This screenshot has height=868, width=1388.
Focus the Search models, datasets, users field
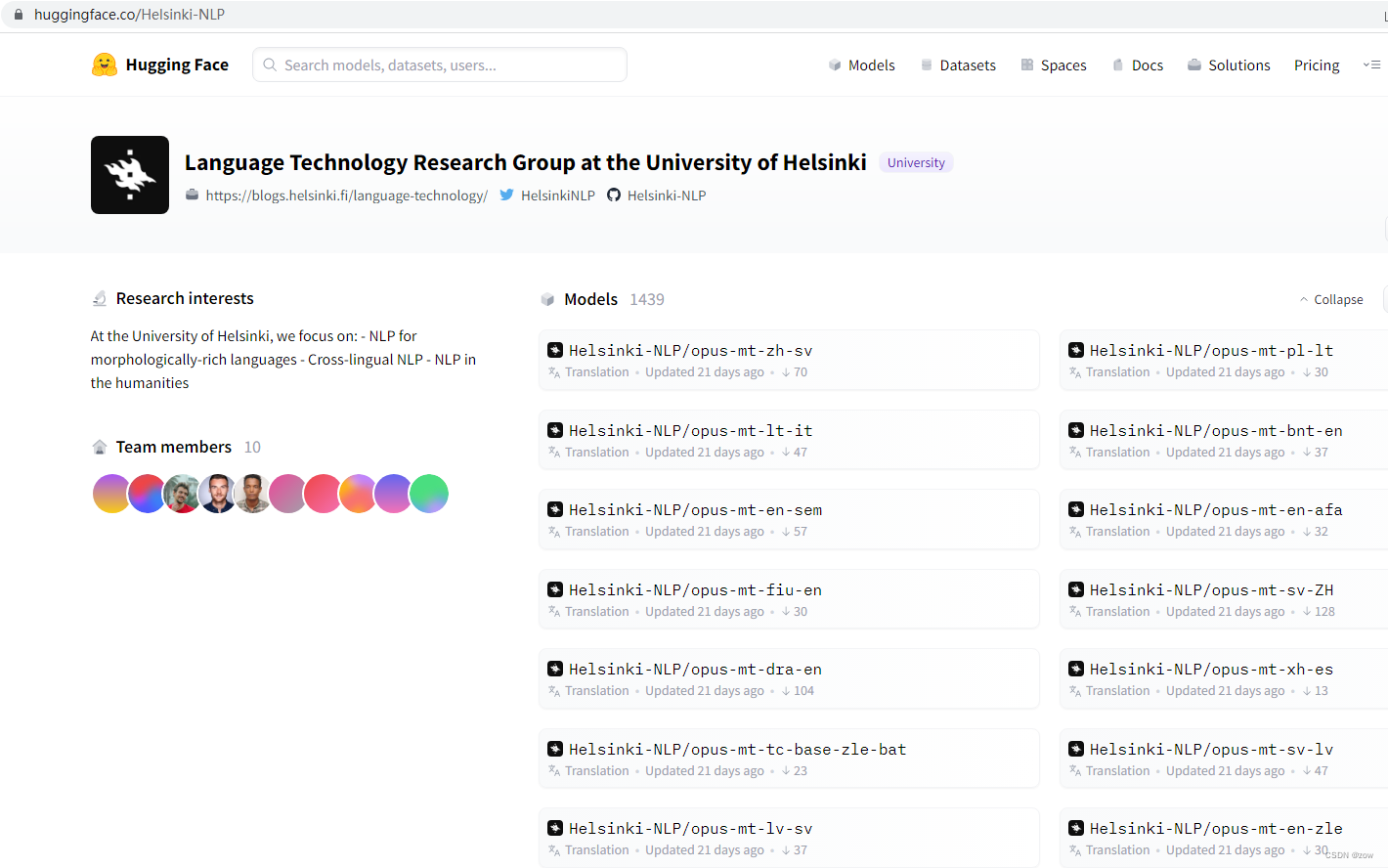[440, 65]
